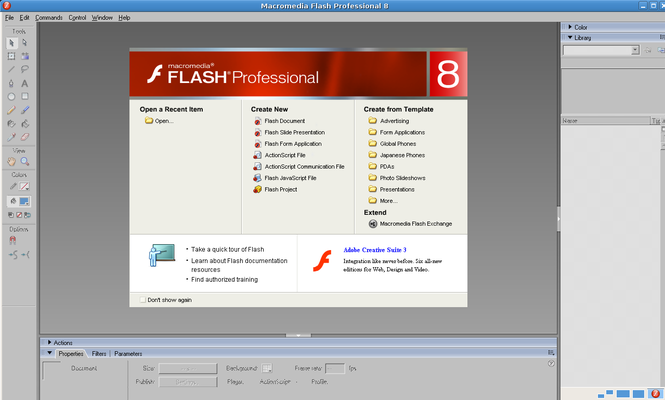Select the black arrow Selection tool
This screenshot has width=665, height=400.
pyautogui.click(x=11, y=43)
